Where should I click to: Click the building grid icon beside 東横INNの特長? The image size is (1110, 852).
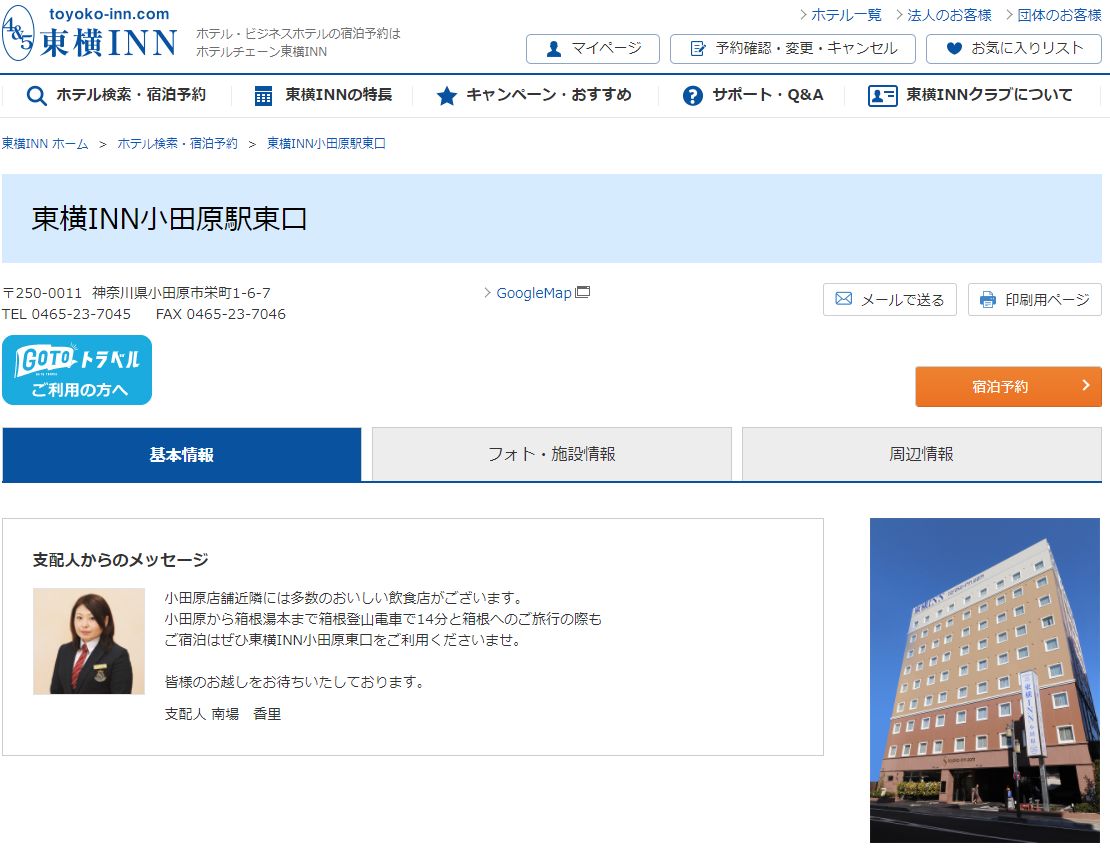263,96
